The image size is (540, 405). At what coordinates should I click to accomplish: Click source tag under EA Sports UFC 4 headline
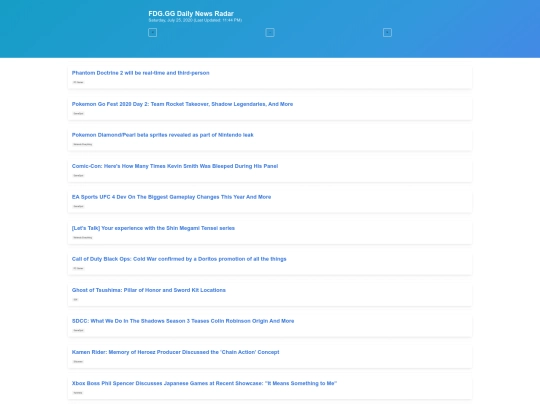[78, 206]
